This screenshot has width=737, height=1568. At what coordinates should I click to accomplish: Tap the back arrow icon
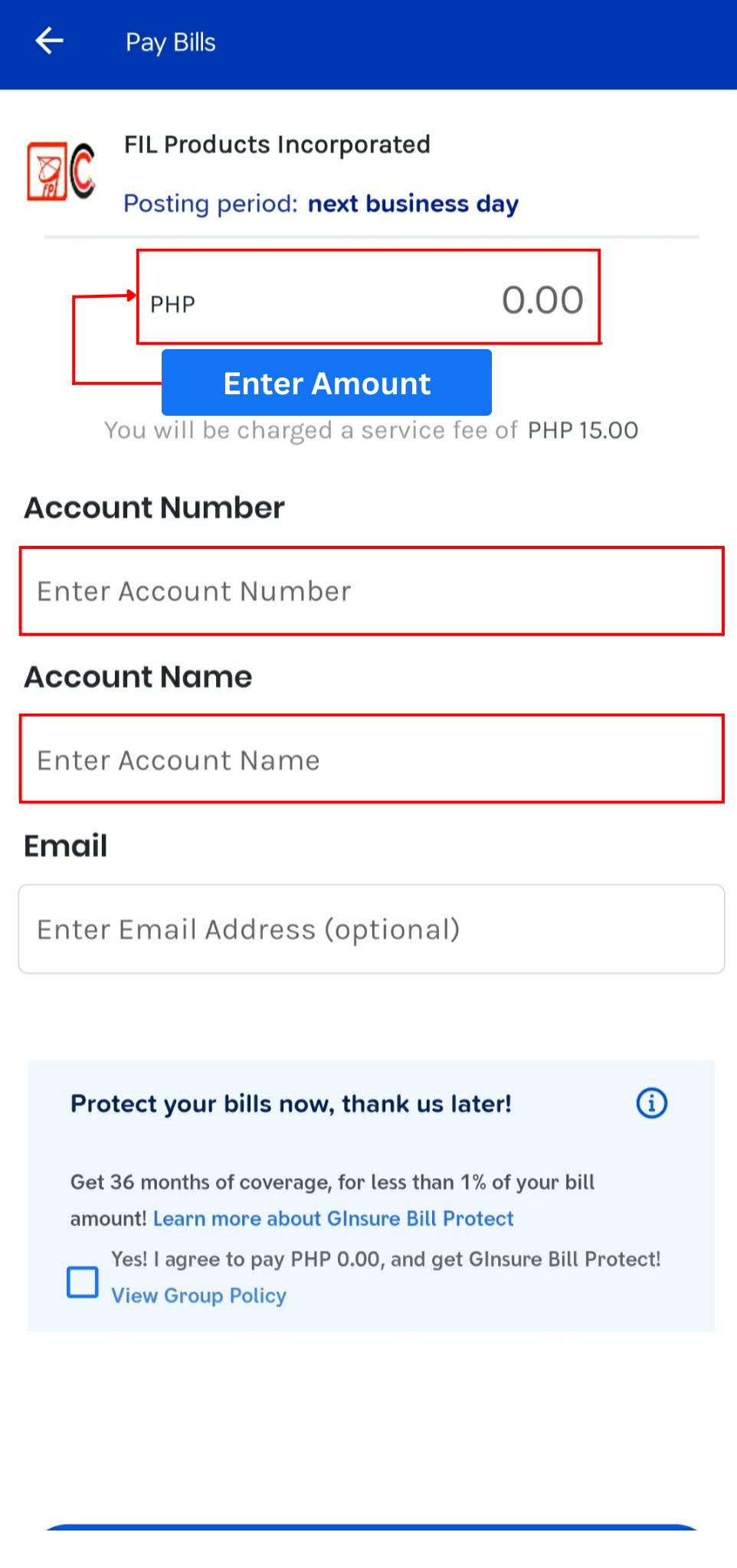tap(49, 41)
